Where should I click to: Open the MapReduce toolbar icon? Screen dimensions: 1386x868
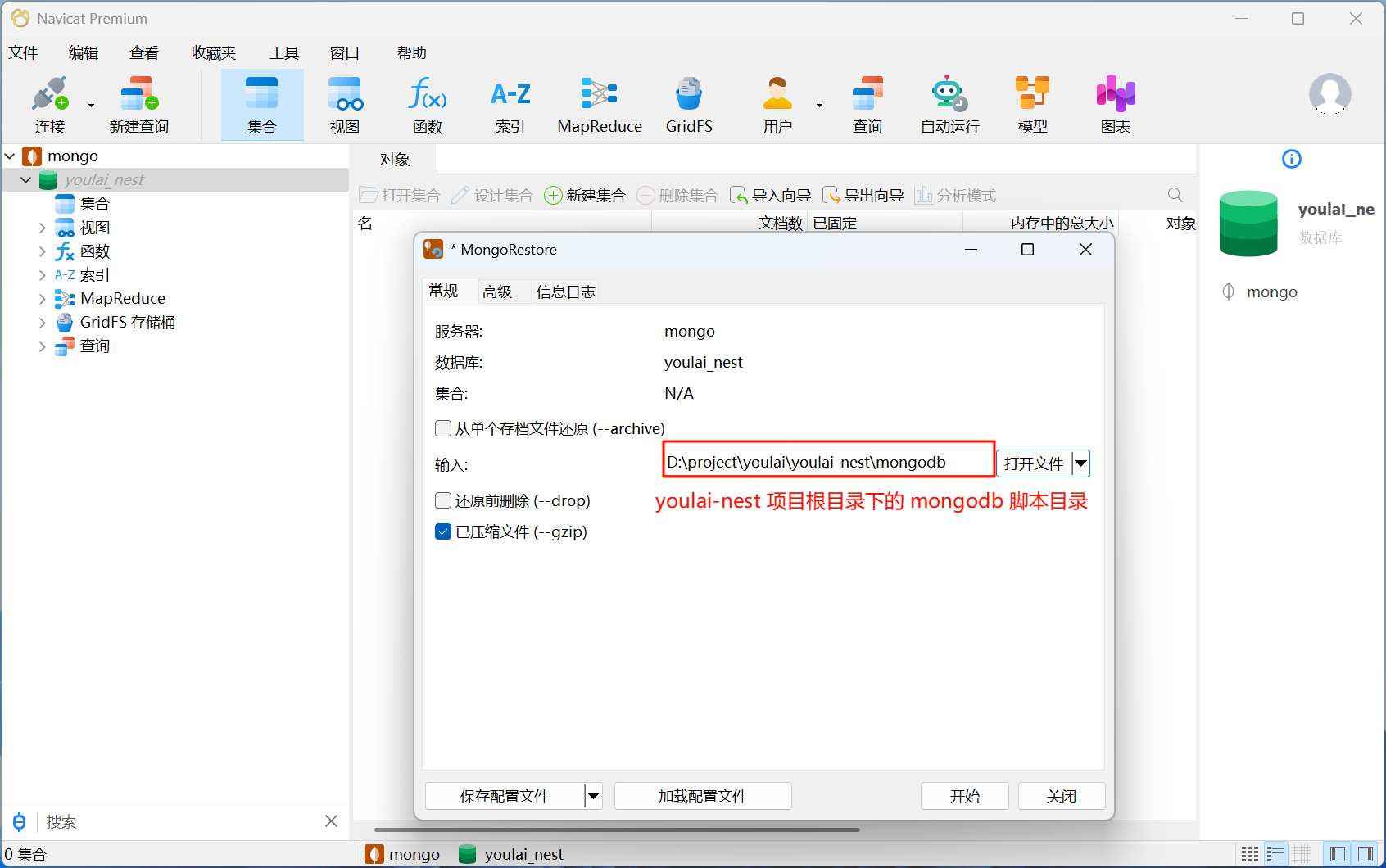pyautogui.click(x=600, y=105)
